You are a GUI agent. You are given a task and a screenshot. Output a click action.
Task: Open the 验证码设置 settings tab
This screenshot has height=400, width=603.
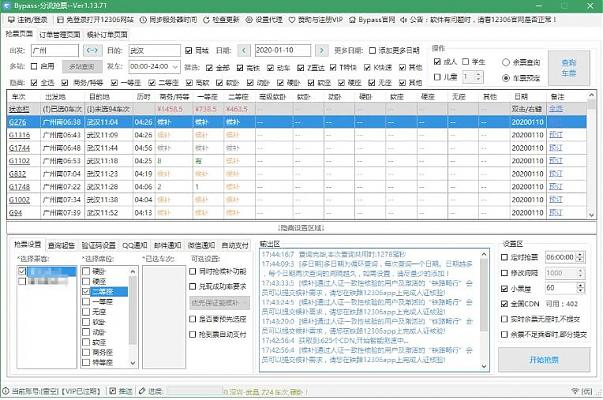click(x=97, y=243)
